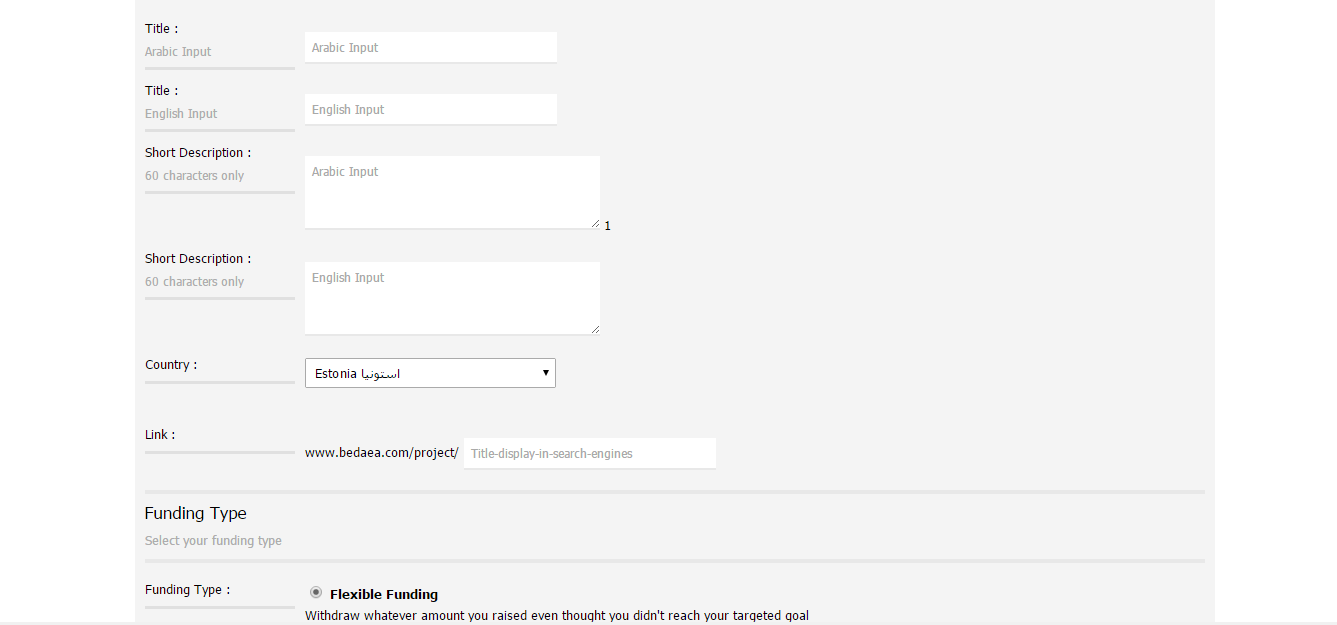
Task: Click the Link : field label
Action: click(160, 435)
